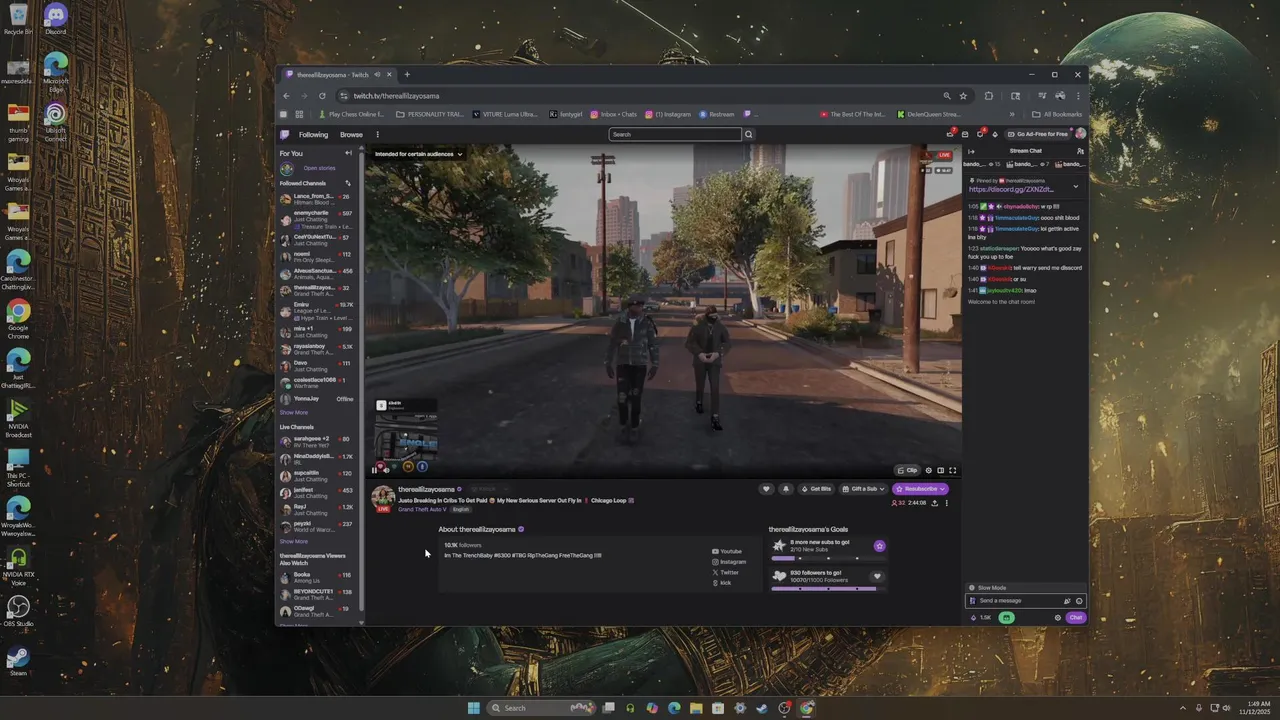Open the Grand Theft Auto V category link
Viewport: 1280px width, 720px height.
pos(421,509)
